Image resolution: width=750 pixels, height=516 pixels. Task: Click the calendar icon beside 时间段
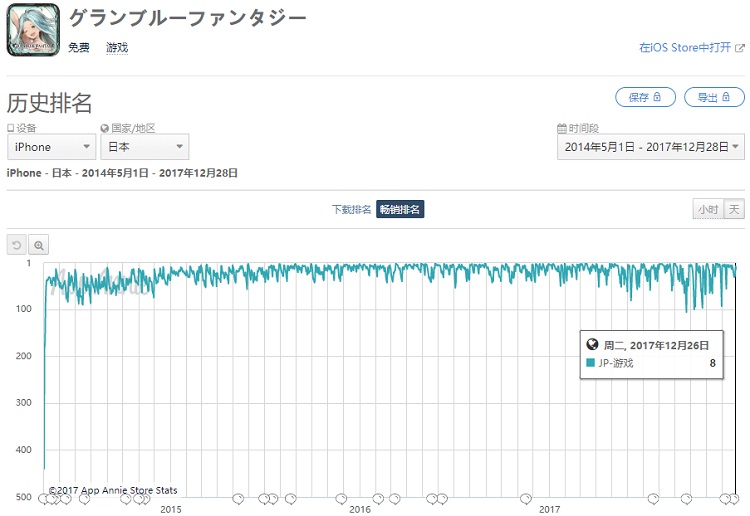pyautogui.click(x=562, y=129)
